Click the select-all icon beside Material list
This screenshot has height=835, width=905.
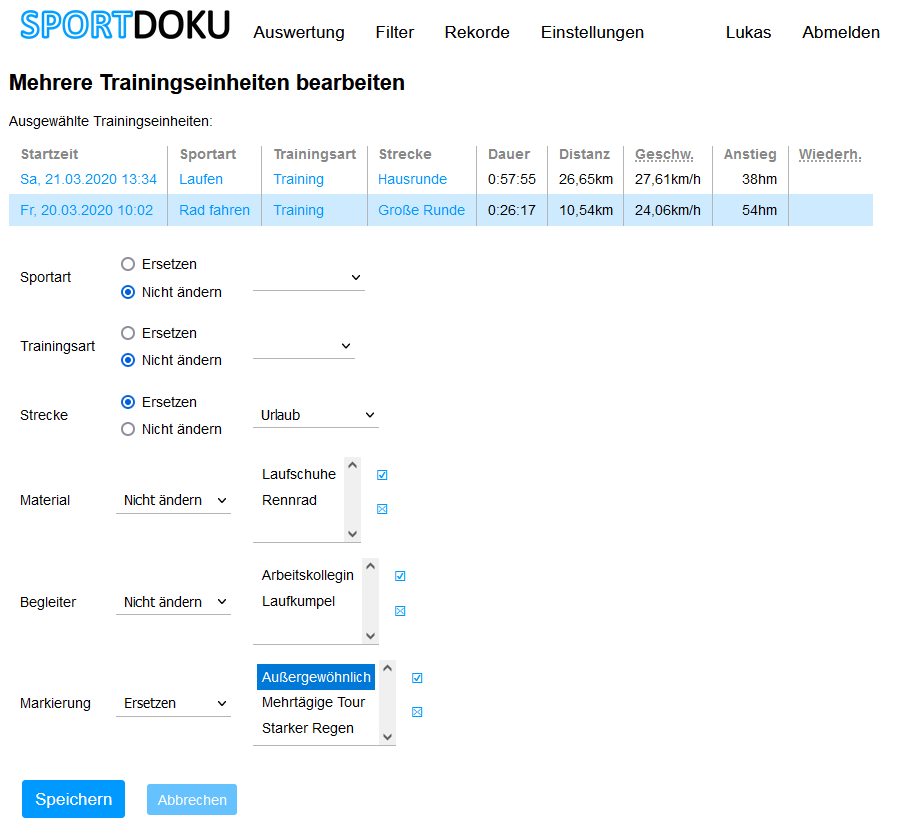point(382,475)
